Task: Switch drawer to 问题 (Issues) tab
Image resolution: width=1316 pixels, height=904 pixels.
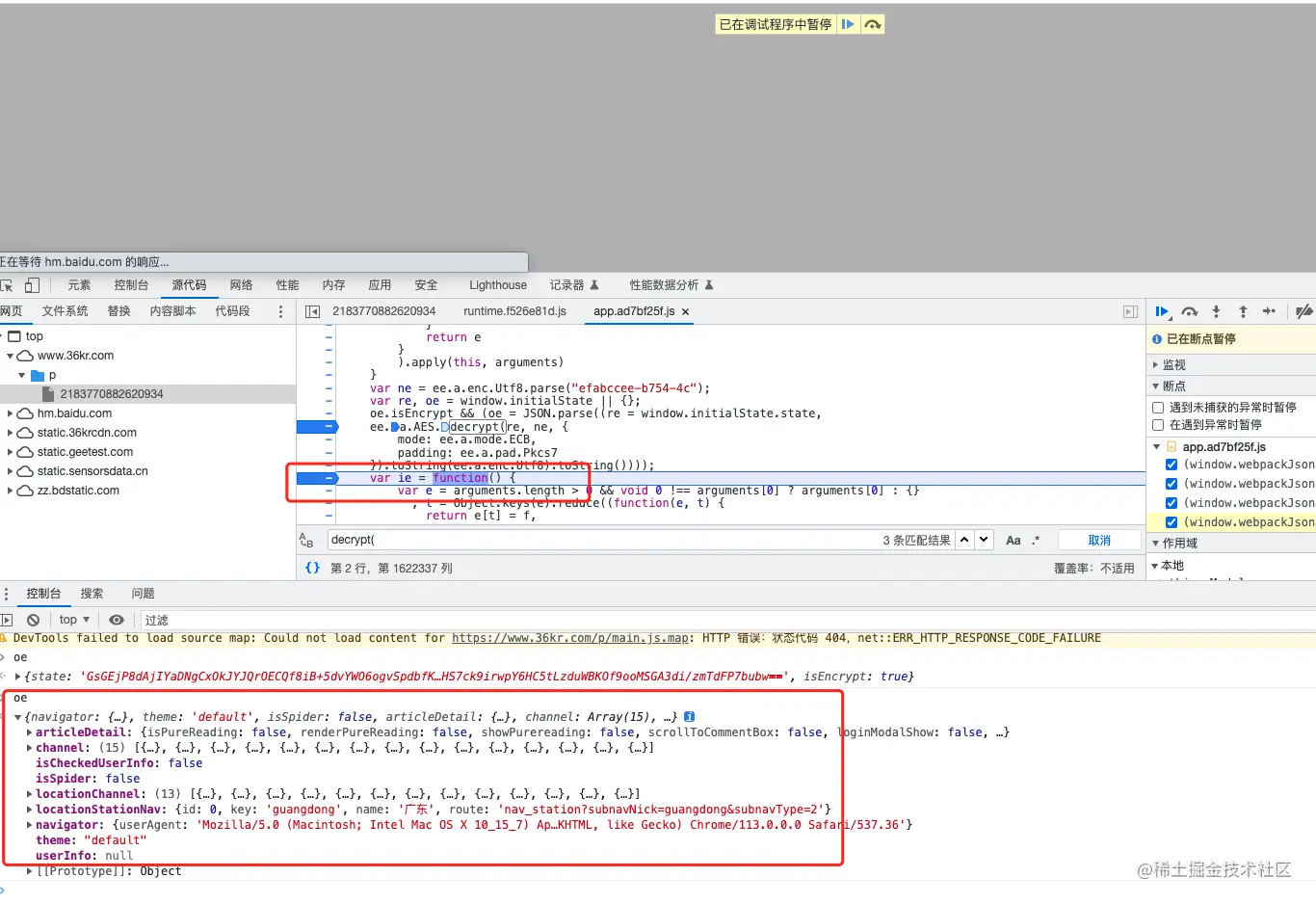Action: [143, 594]
